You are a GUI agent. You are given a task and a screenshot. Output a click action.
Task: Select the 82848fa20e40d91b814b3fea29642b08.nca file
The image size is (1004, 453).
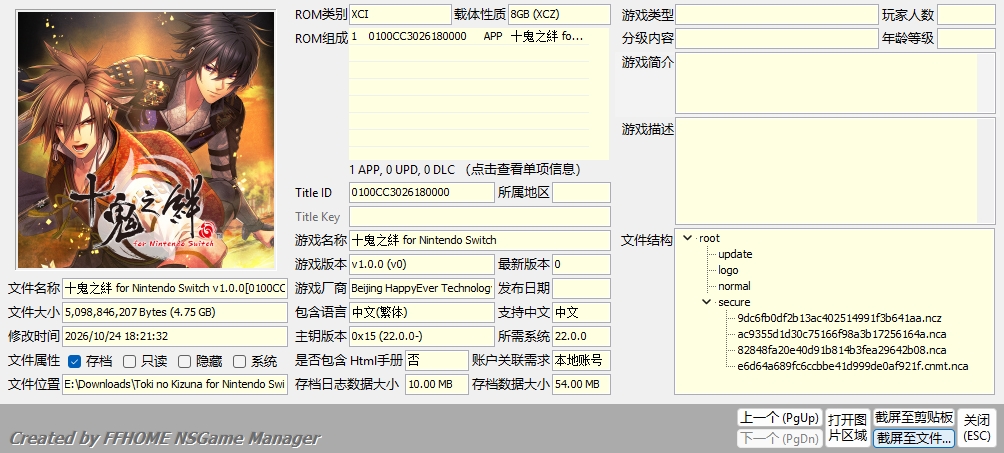841,350
